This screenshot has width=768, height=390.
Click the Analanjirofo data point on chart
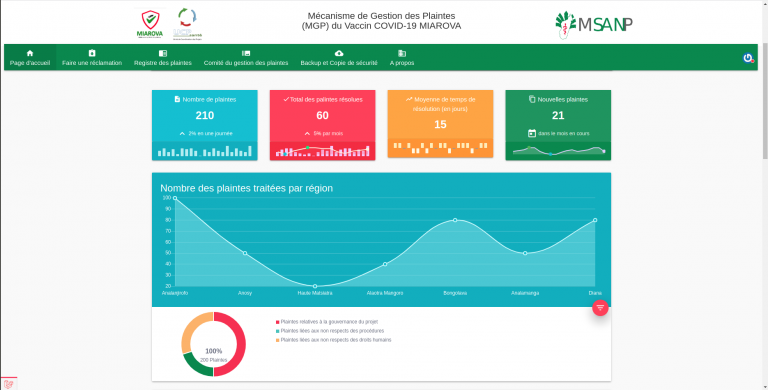[x=175, y=198]
